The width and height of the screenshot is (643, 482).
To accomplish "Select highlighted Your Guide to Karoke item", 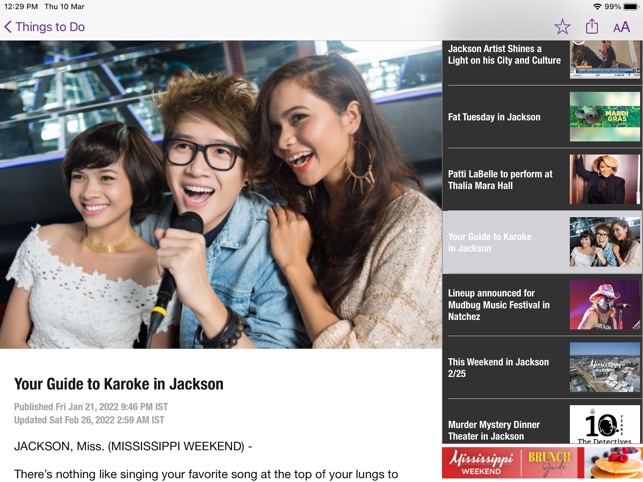I will (x=542, y=242).
